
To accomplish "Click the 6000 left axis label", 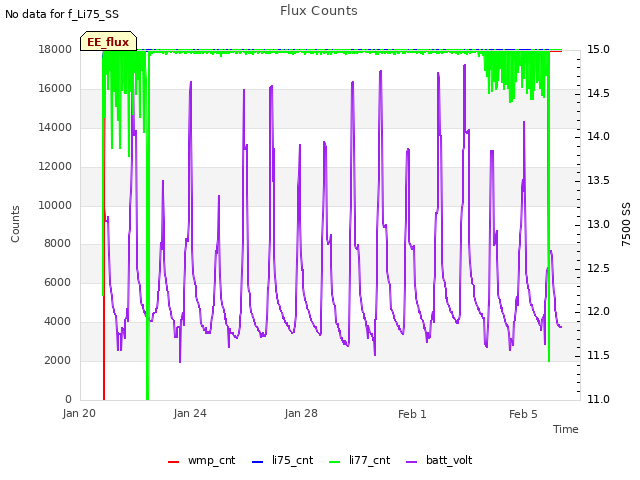I will [58, 282].
